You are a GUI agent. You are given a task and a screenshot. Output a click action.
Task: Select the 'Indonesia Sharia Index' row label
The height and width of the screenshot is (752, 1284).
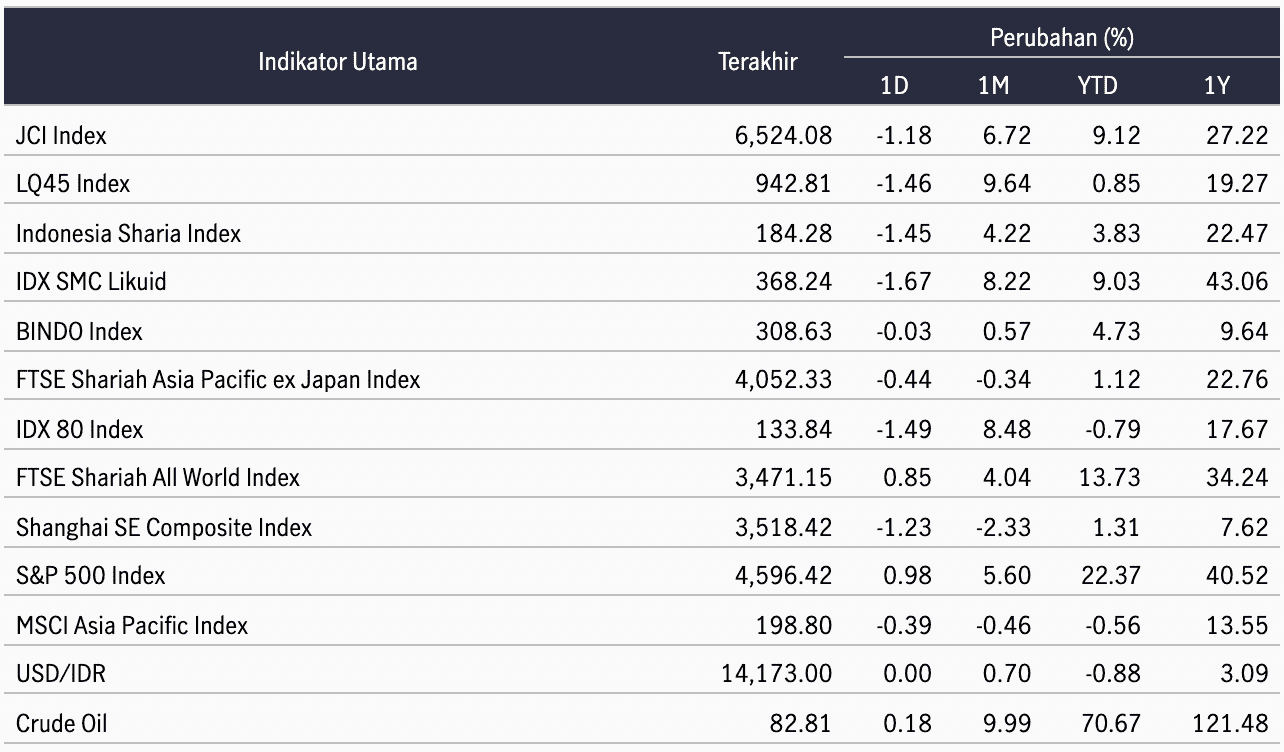129,233
